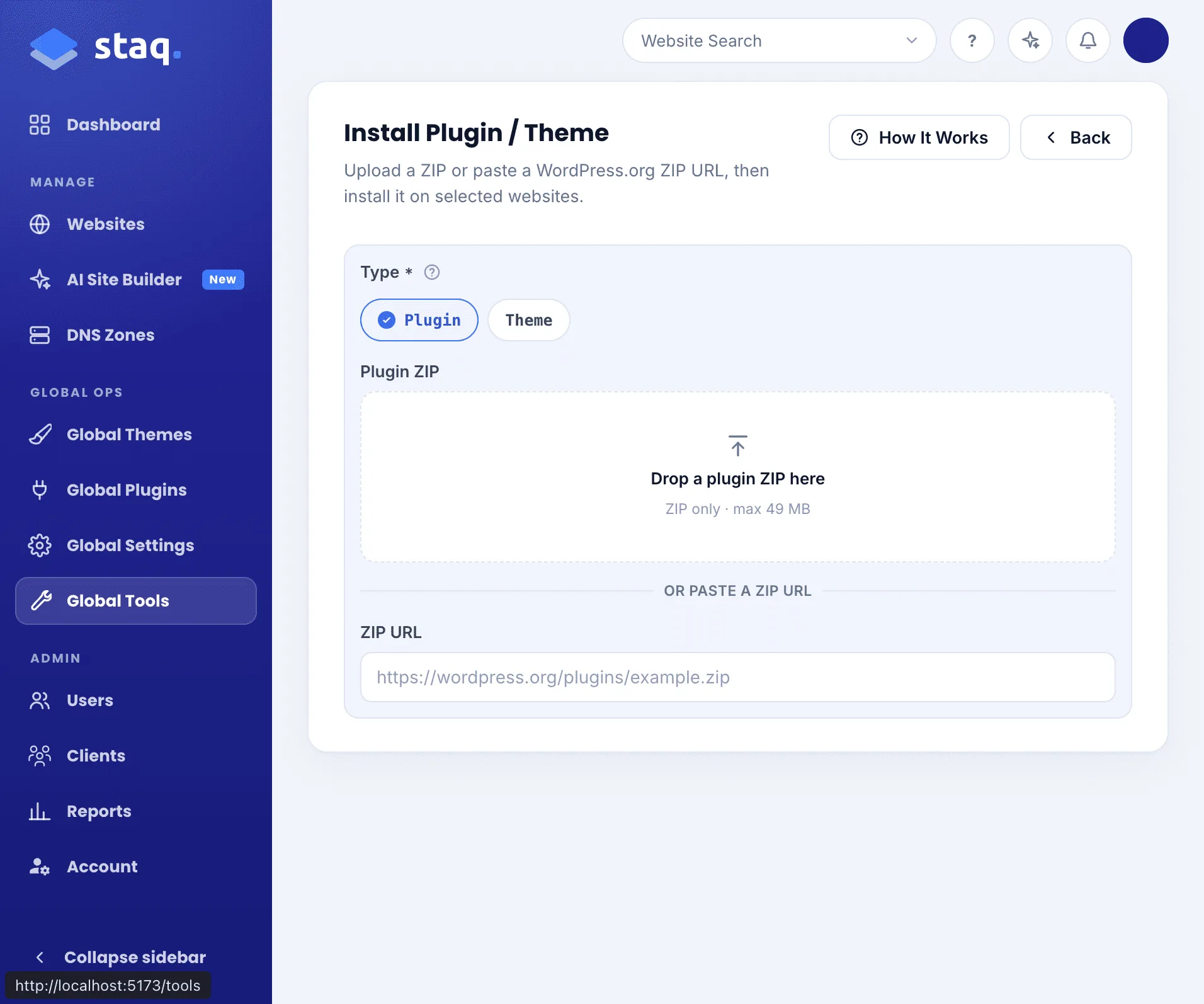Click the 'MANAGE' section label
1204x1004 pixels.
click(x=63, y=182)
